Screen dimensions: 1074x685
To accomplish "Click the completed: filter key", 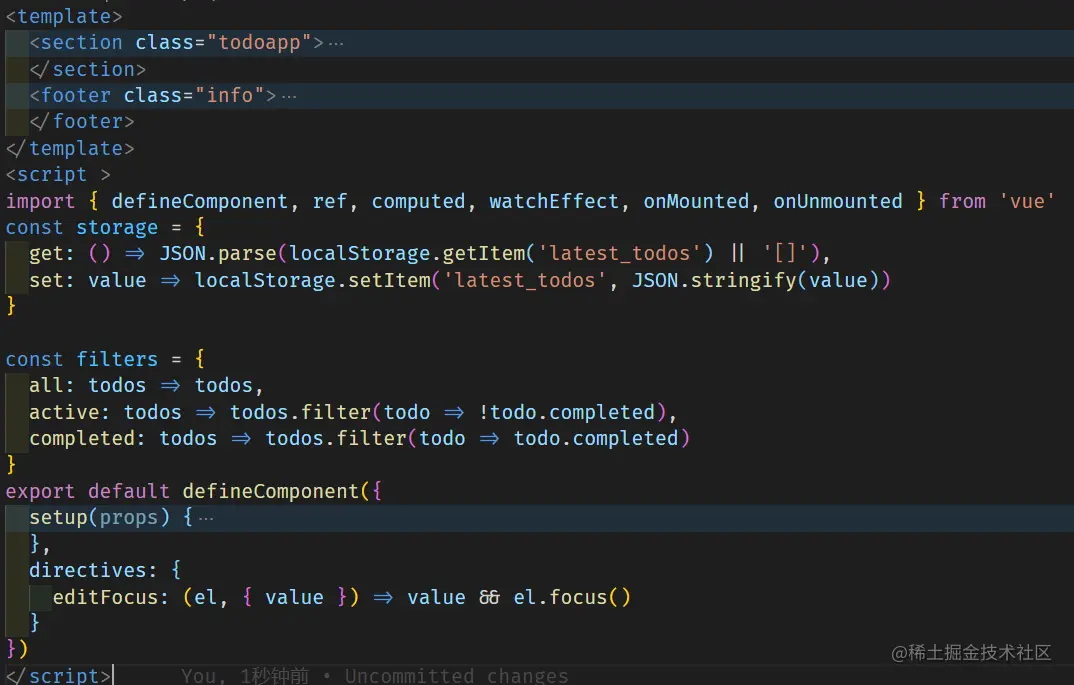I will coord(87,438).
